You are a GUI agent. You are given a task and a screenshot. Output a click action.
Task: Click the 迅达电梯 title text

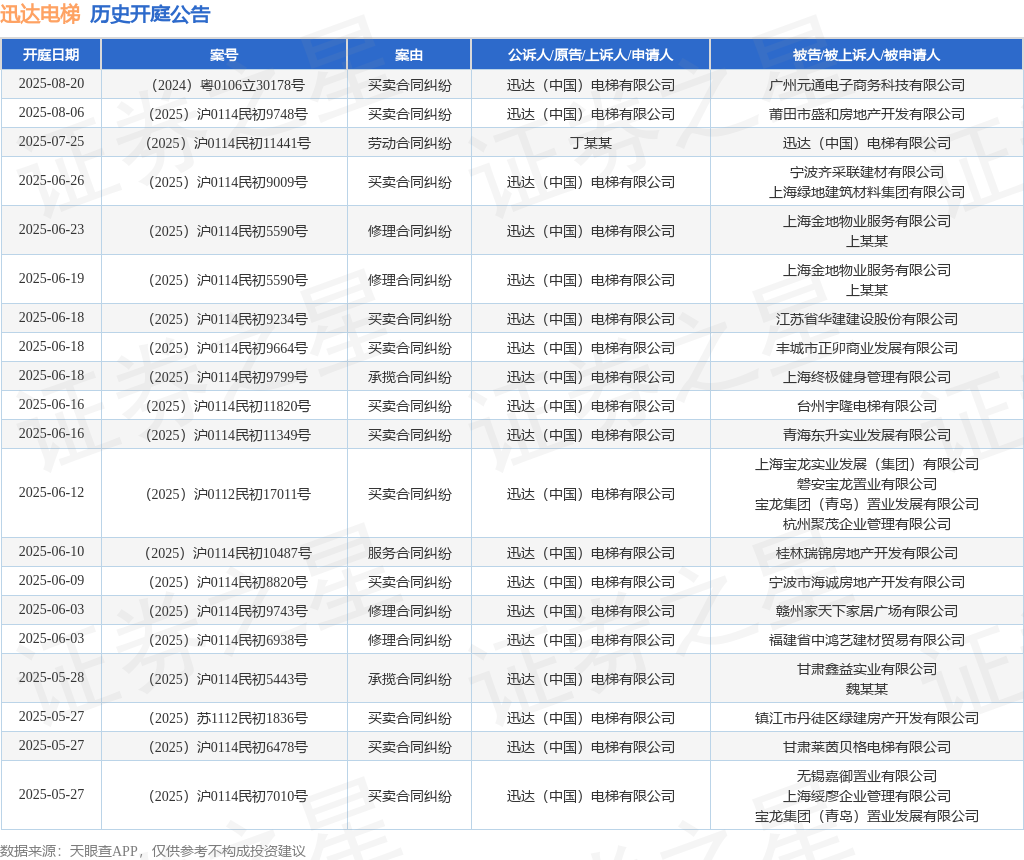coord(40,14)
